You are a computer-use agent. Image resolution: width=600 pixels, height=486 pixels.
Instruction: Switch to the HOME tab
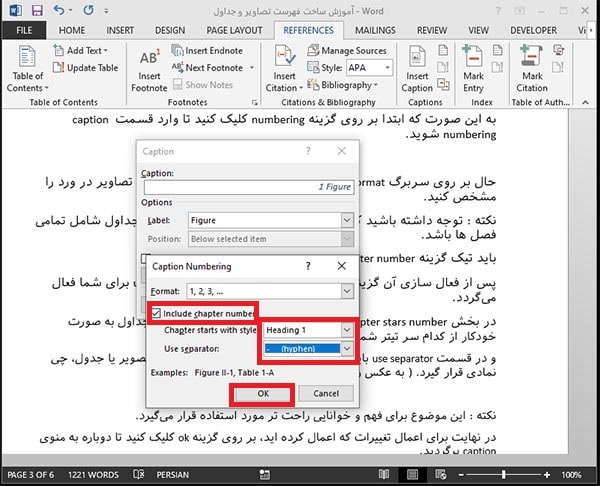coord(72,30)
